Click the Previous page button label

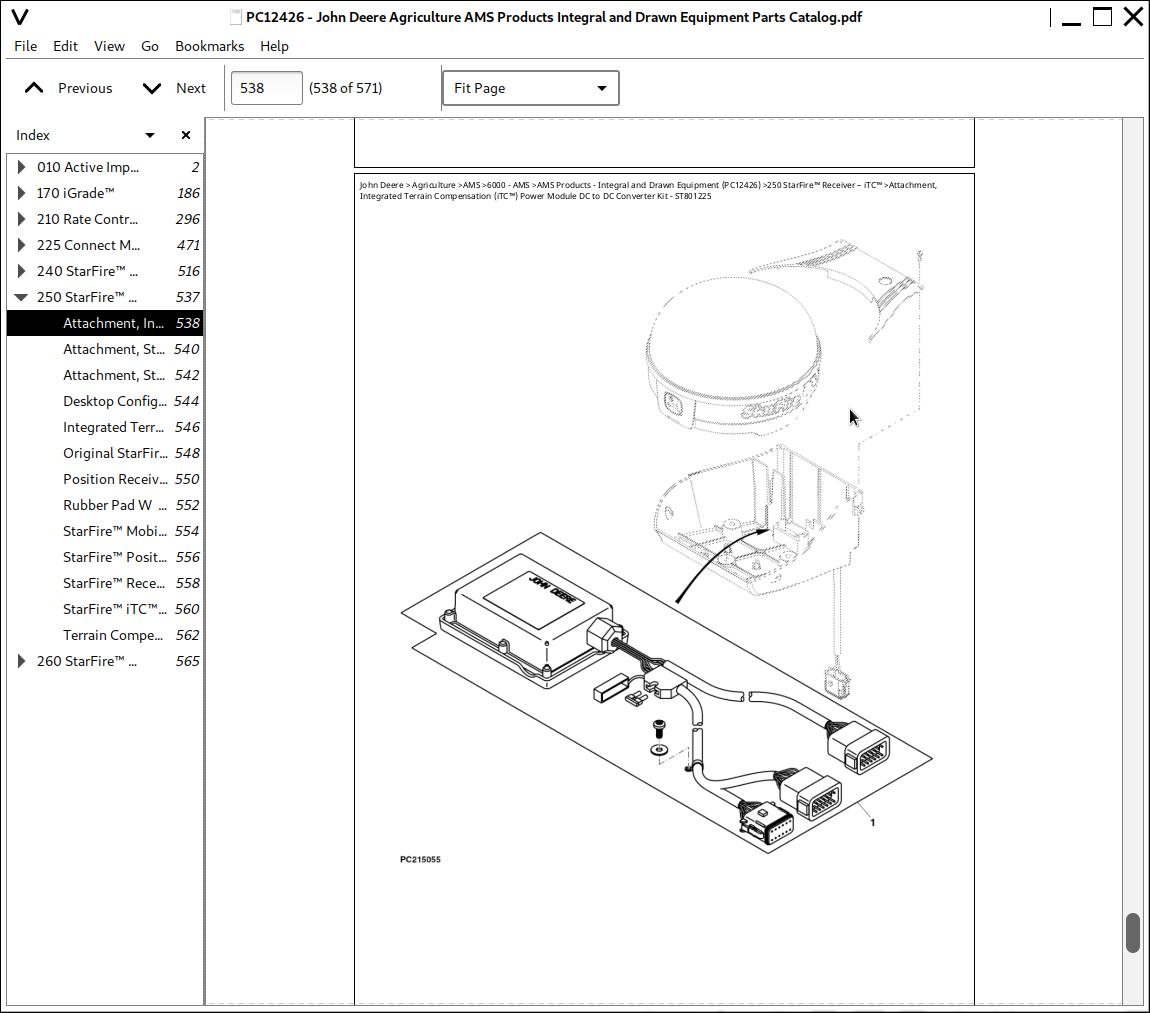pos(85,88)
